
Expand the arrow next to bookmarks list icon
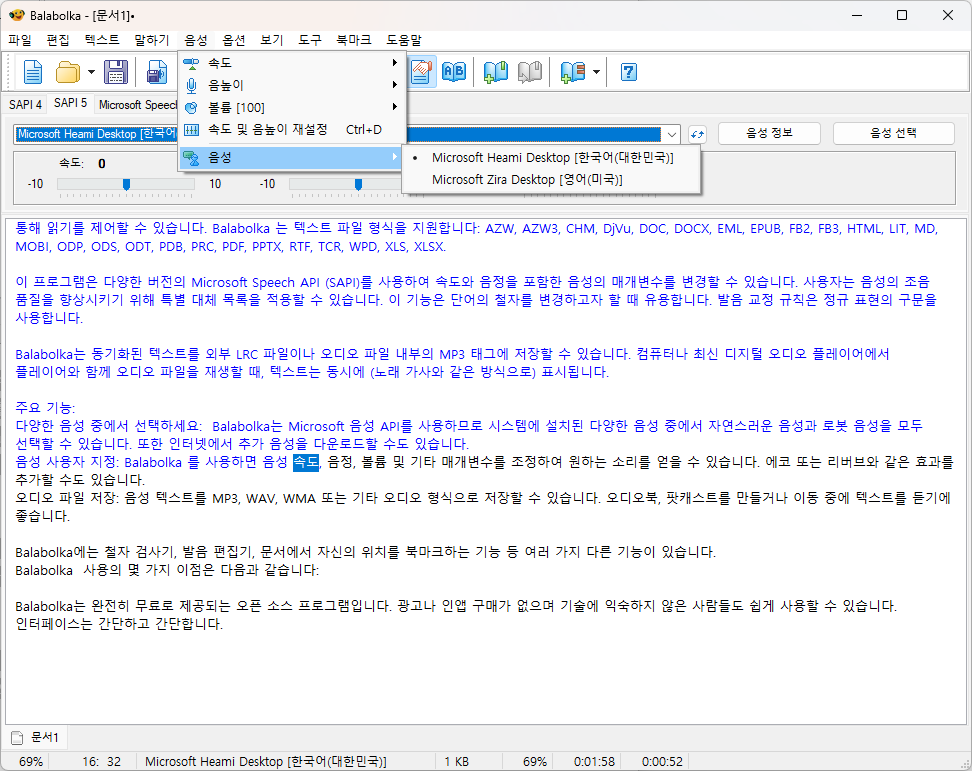[596, 72]
